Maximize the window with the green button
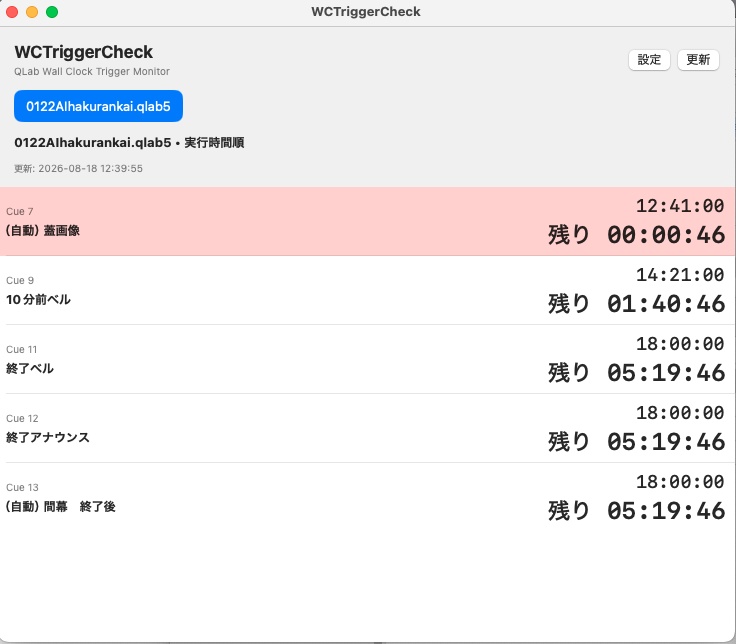Image resolution: width=736 pixels, height=644 pixels. 52,12
